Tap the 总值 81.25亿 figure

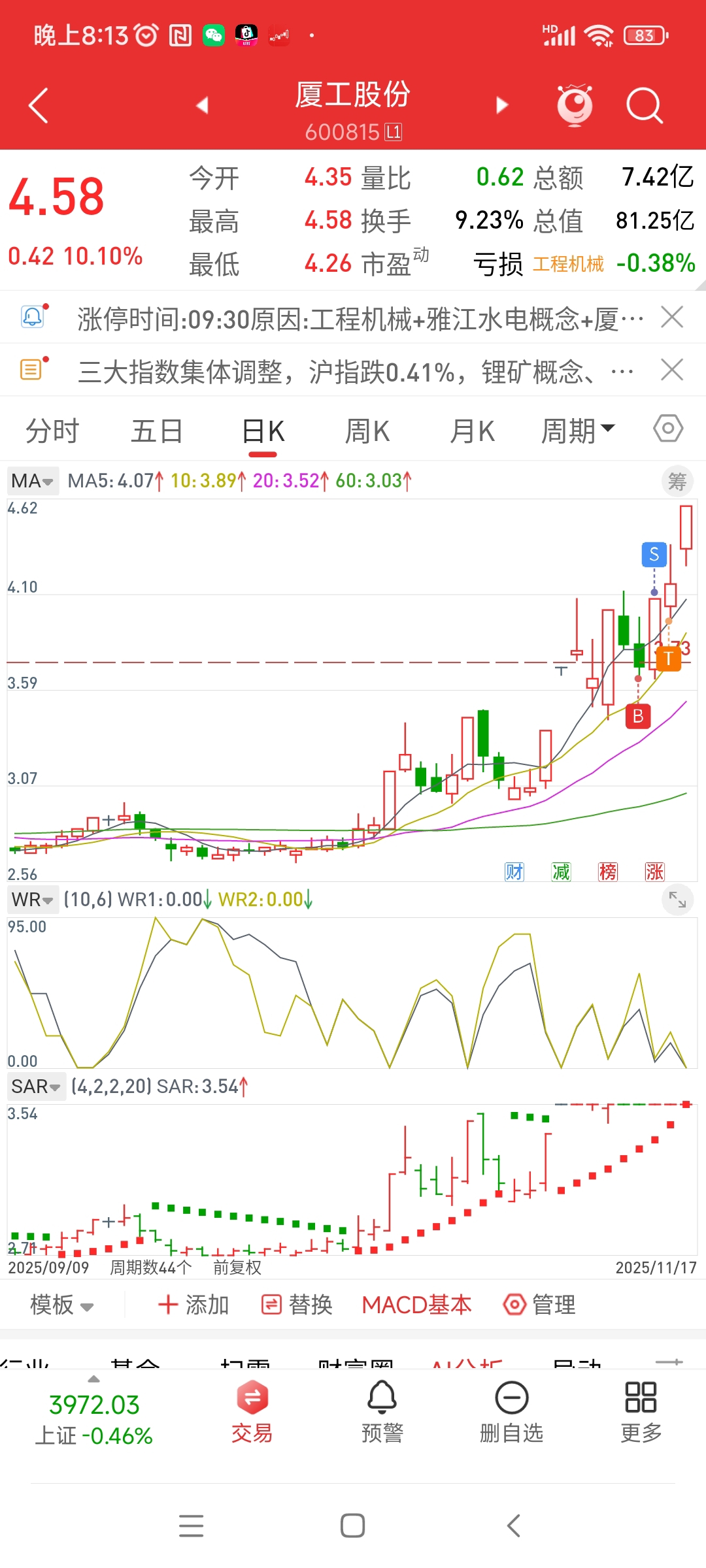coord(614,221)
